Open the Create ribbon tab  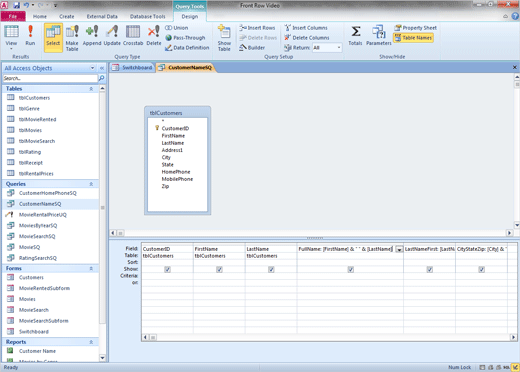pyautogui.click(x=67, y=16)
